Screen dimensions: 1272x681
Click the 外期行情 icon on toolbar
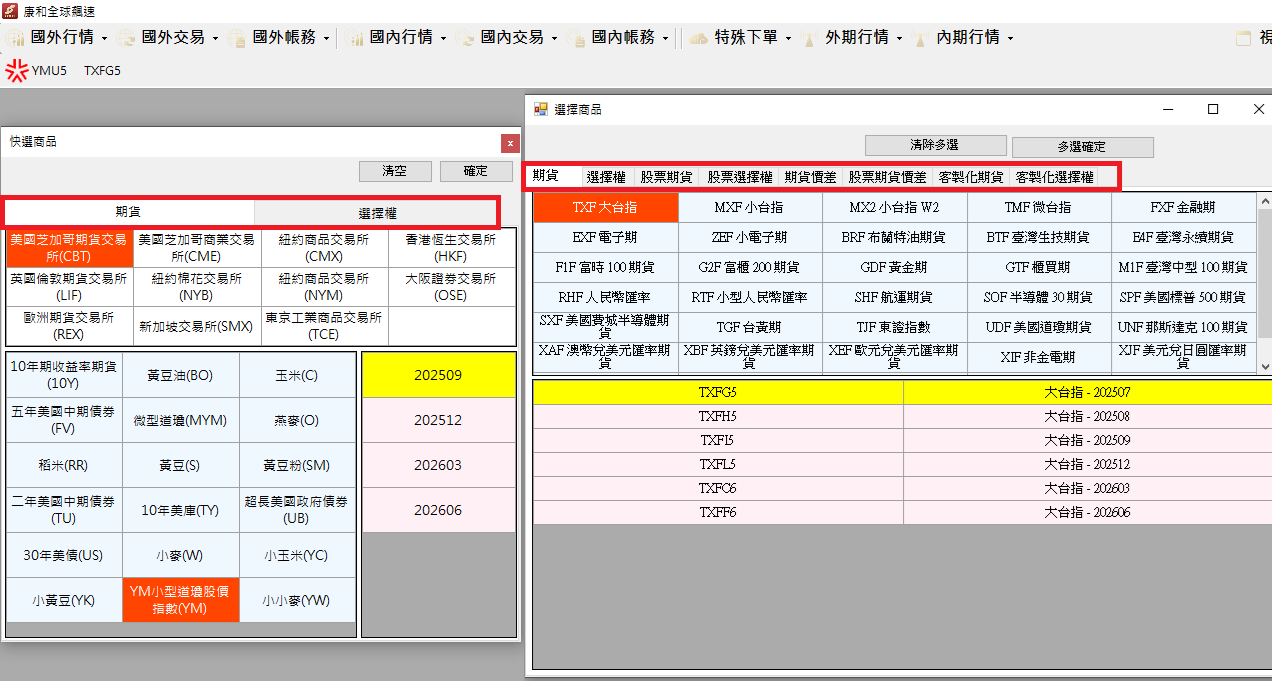(807, 38)
